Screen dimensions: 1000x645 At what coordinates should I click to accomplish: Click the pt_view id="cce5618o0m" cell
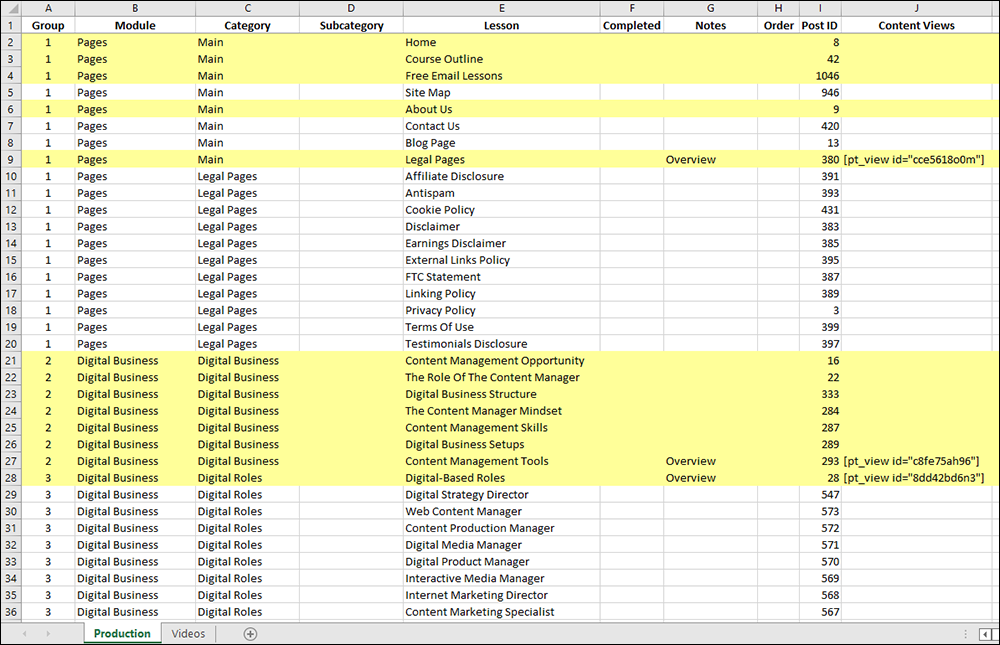click(916, 159)
